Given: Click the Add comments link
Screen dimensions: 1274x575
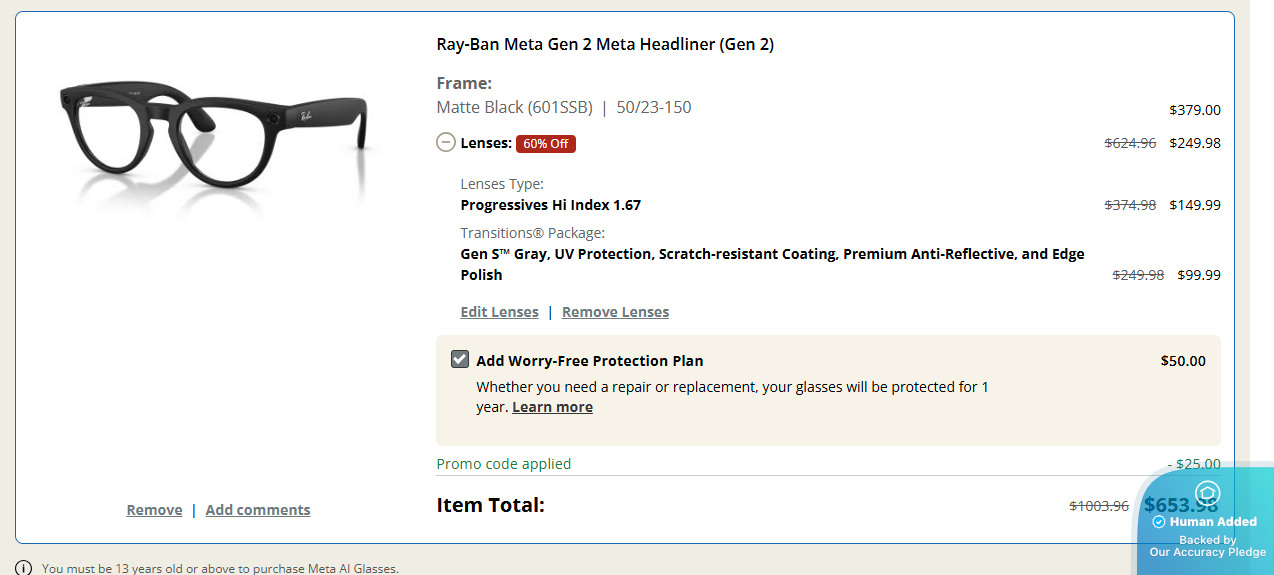Looking at the screenshot, I should tap(258, 510).
